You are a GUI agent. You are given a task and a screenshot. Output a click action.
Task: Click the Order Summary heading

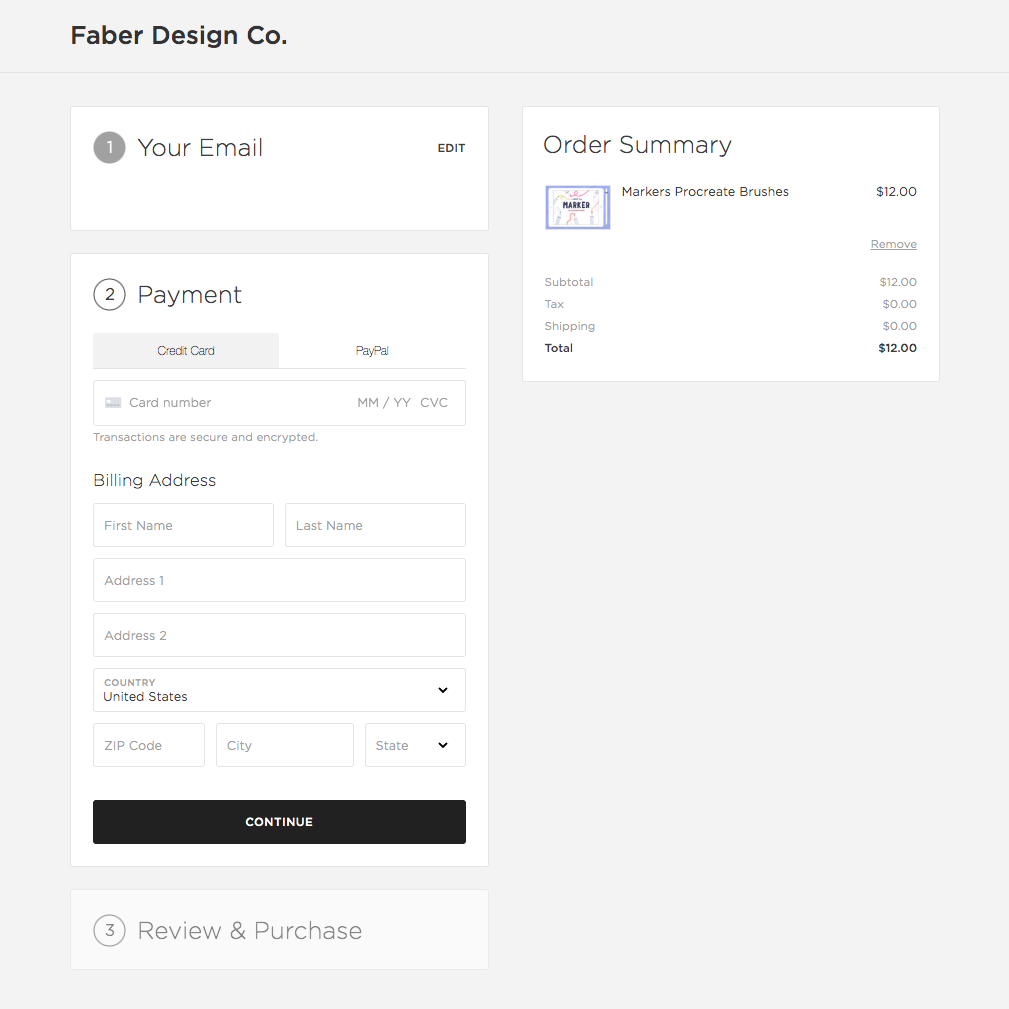(x=637, y=145)
